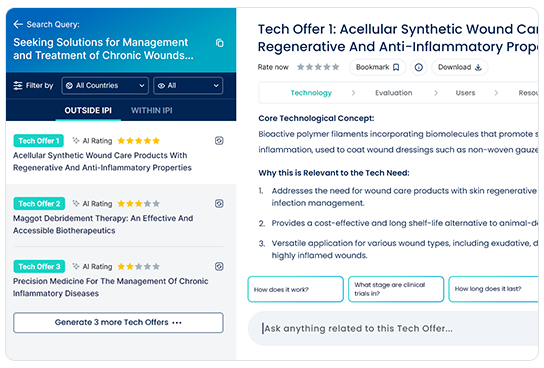Open Acellular Synthetic Wound Care Products offer
Image resolution: width=544 pixels, height=368 pixels.
[x=102, y=162]
